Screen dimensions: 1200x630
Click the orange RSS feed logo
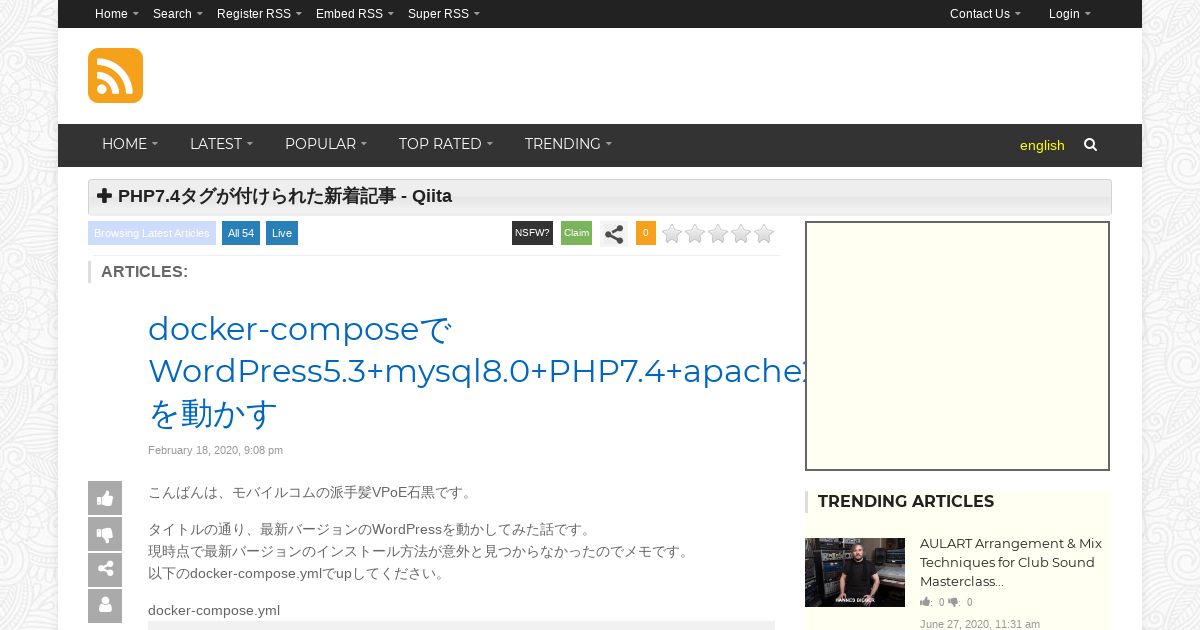coord(115,75)
